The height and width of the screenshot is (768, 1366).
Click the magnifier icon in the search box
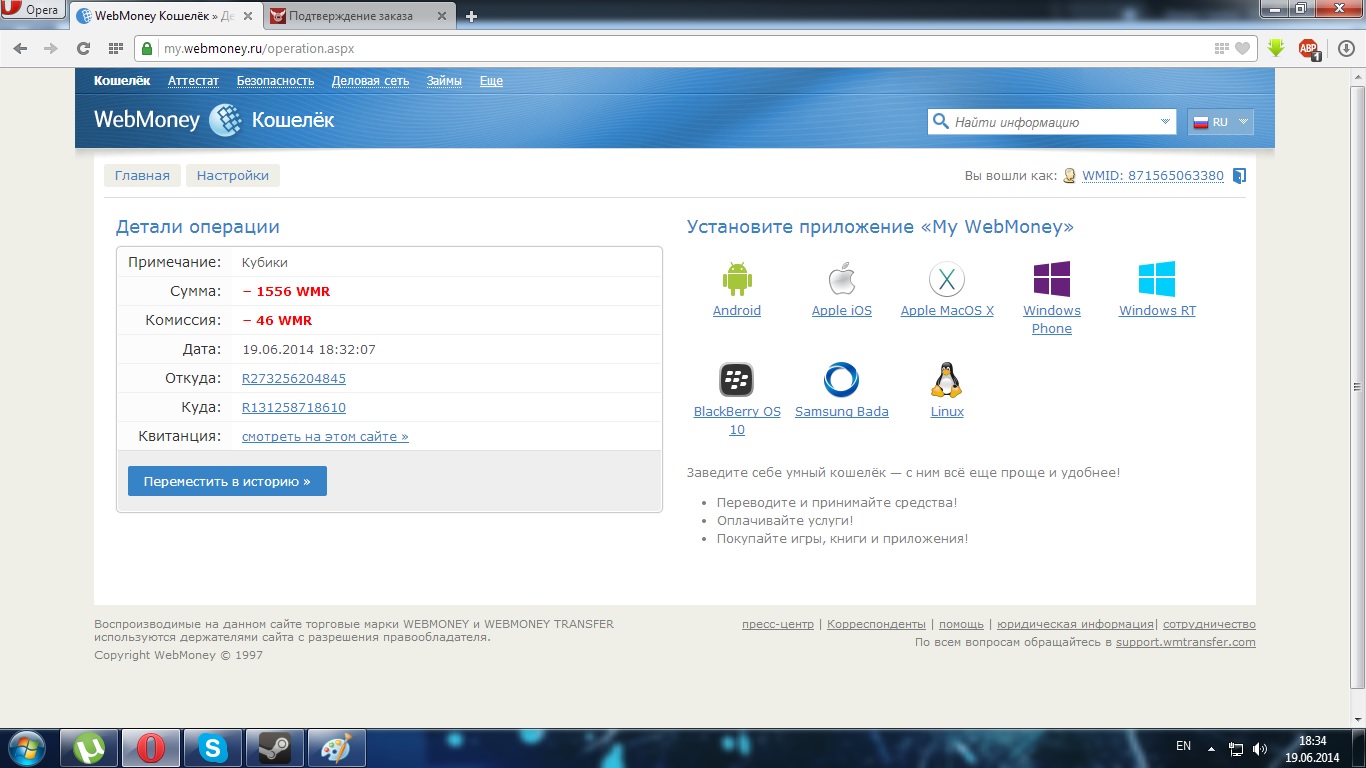(x=940, y=122)
